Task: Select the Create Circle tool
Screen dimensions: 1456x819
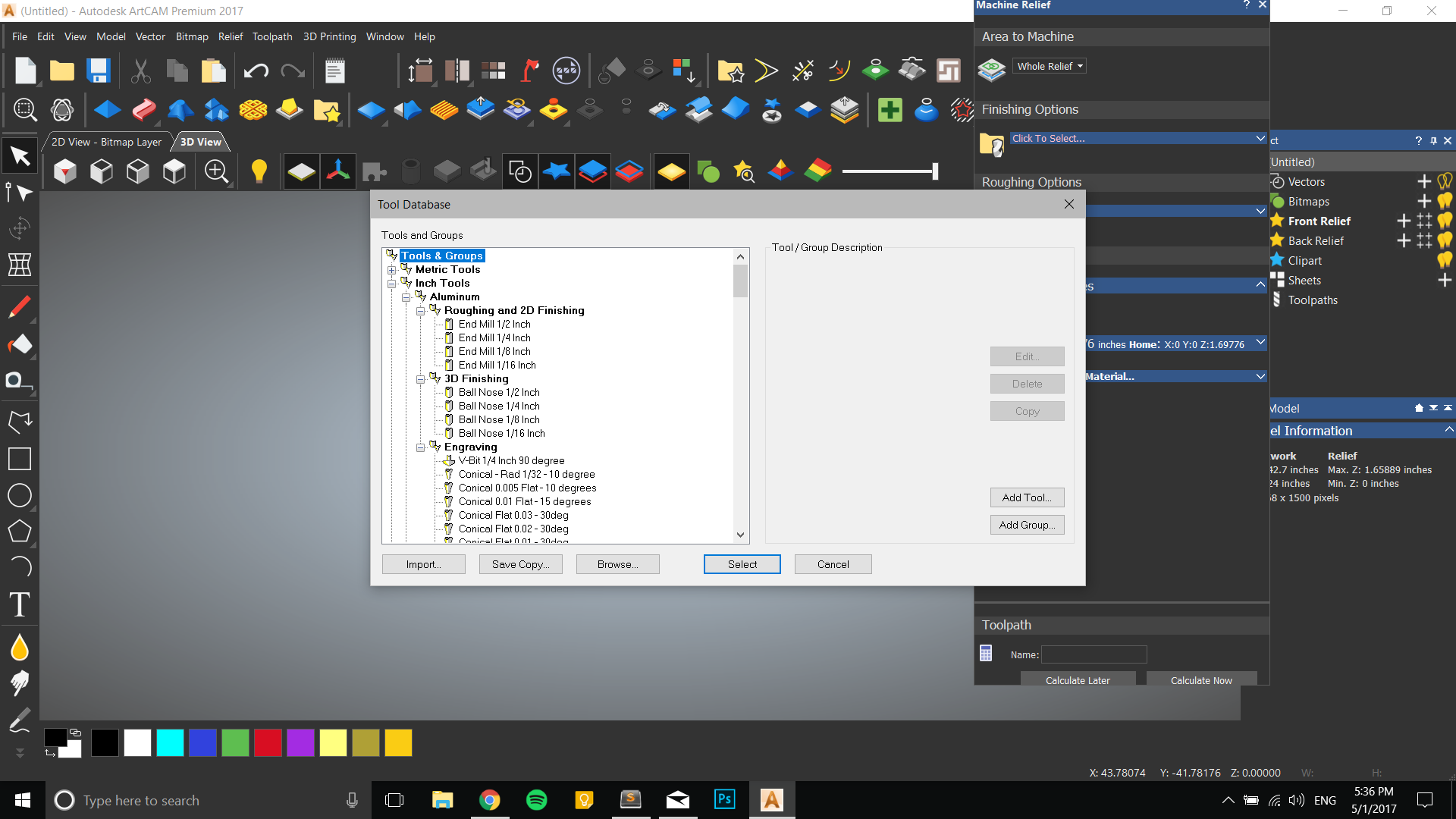Action: point(20,495)
